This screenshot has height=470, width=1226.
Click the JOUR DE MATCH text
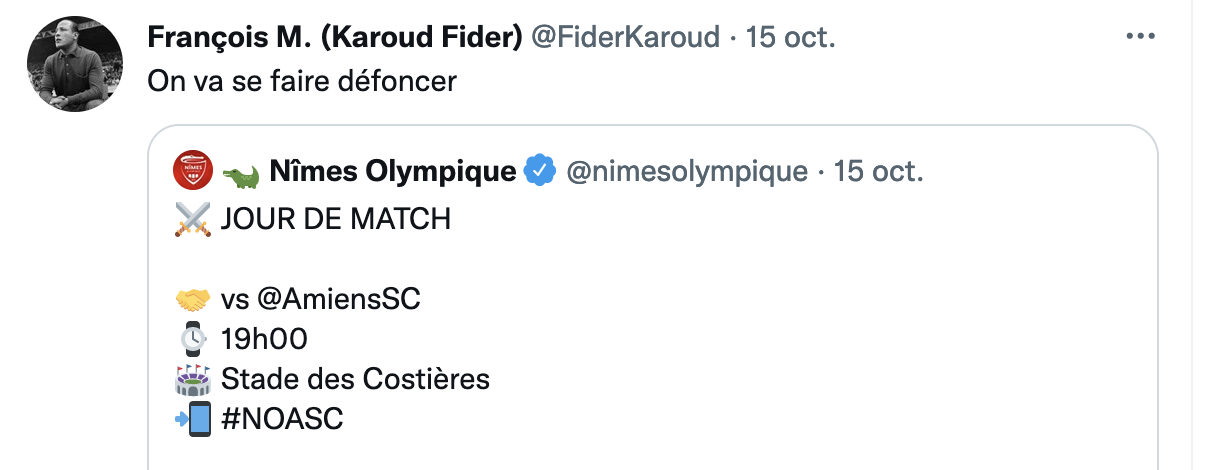coord(336,219)
